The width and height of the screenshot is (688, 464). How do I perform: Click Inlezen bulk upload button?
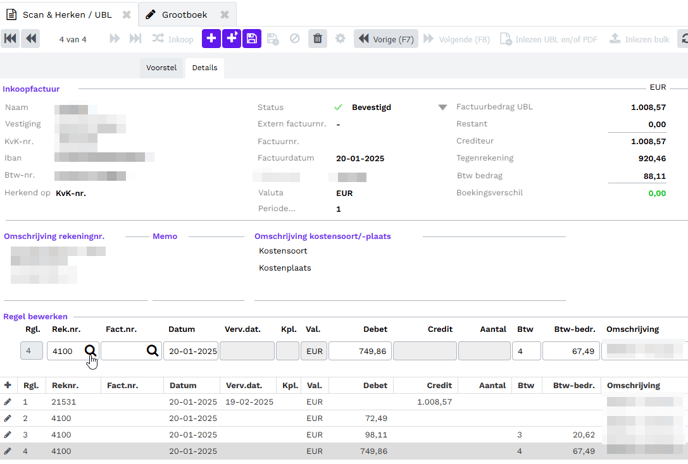639,39
